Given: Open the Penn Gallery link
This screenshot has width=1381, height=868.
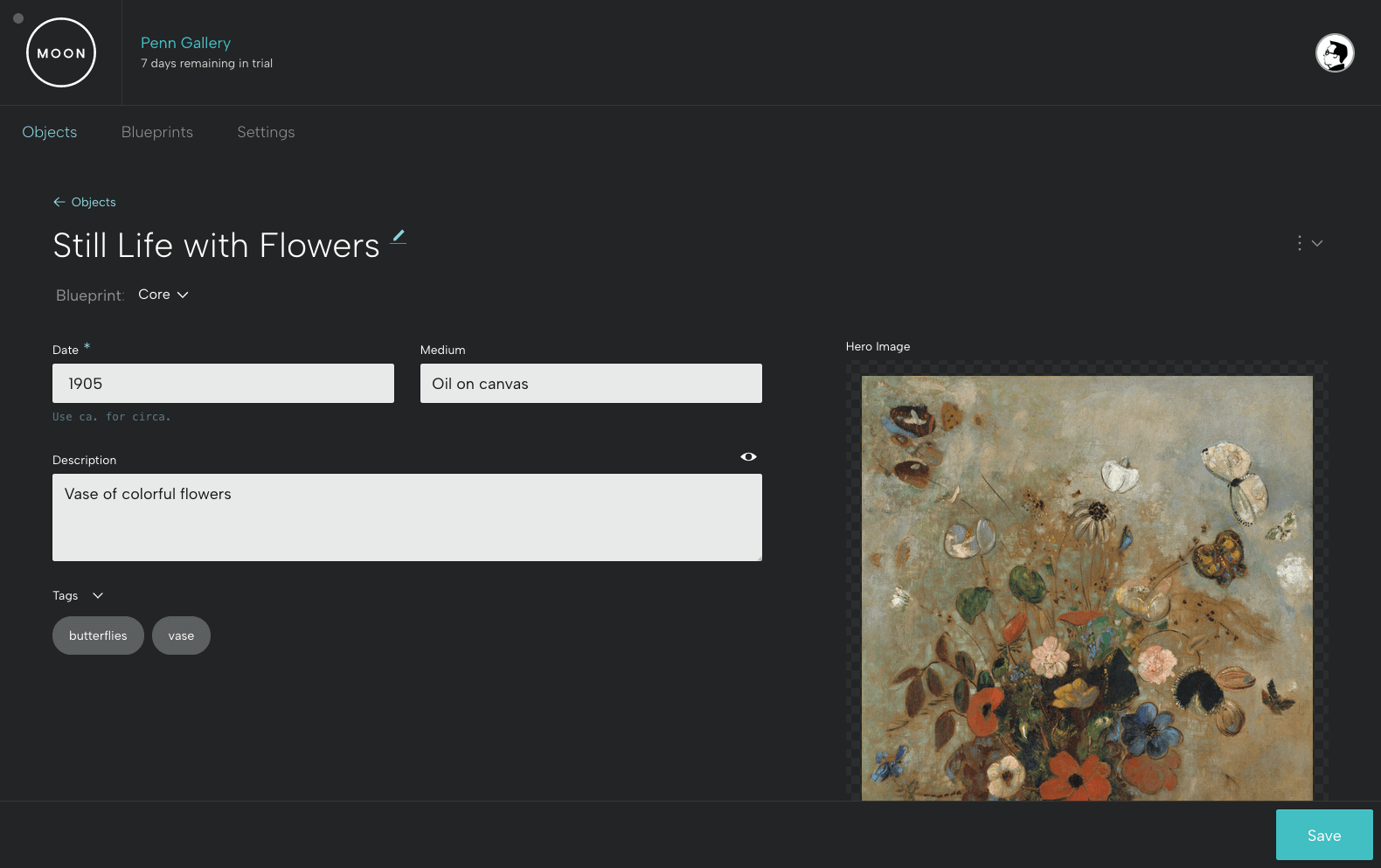Looking at the screenshot, I should 185,43.
